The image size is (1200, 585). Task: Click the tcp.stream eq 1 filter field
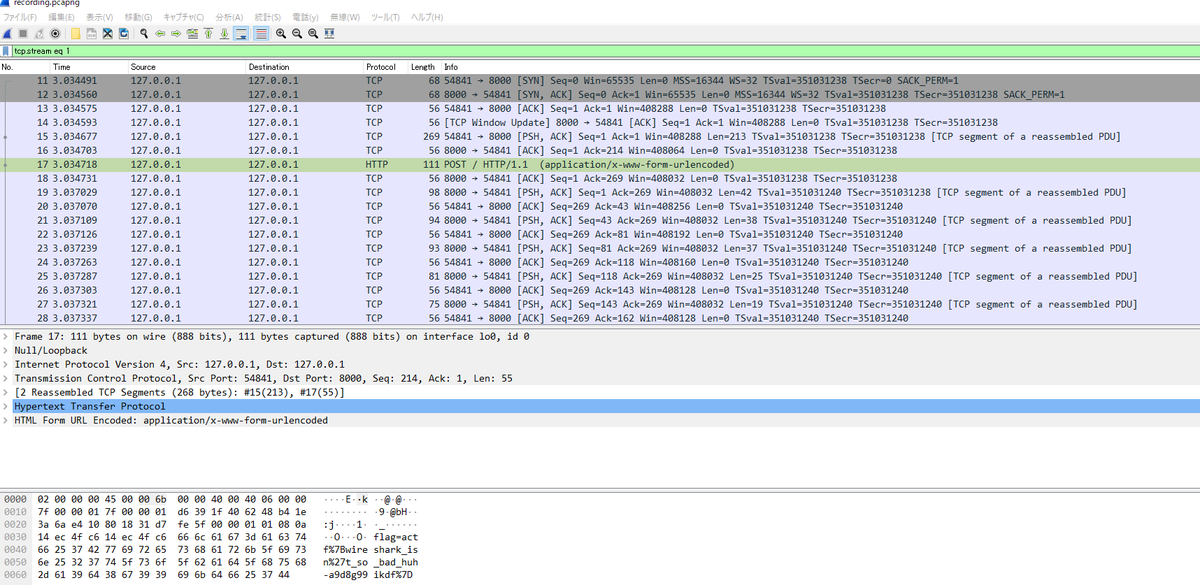point(600,50)
